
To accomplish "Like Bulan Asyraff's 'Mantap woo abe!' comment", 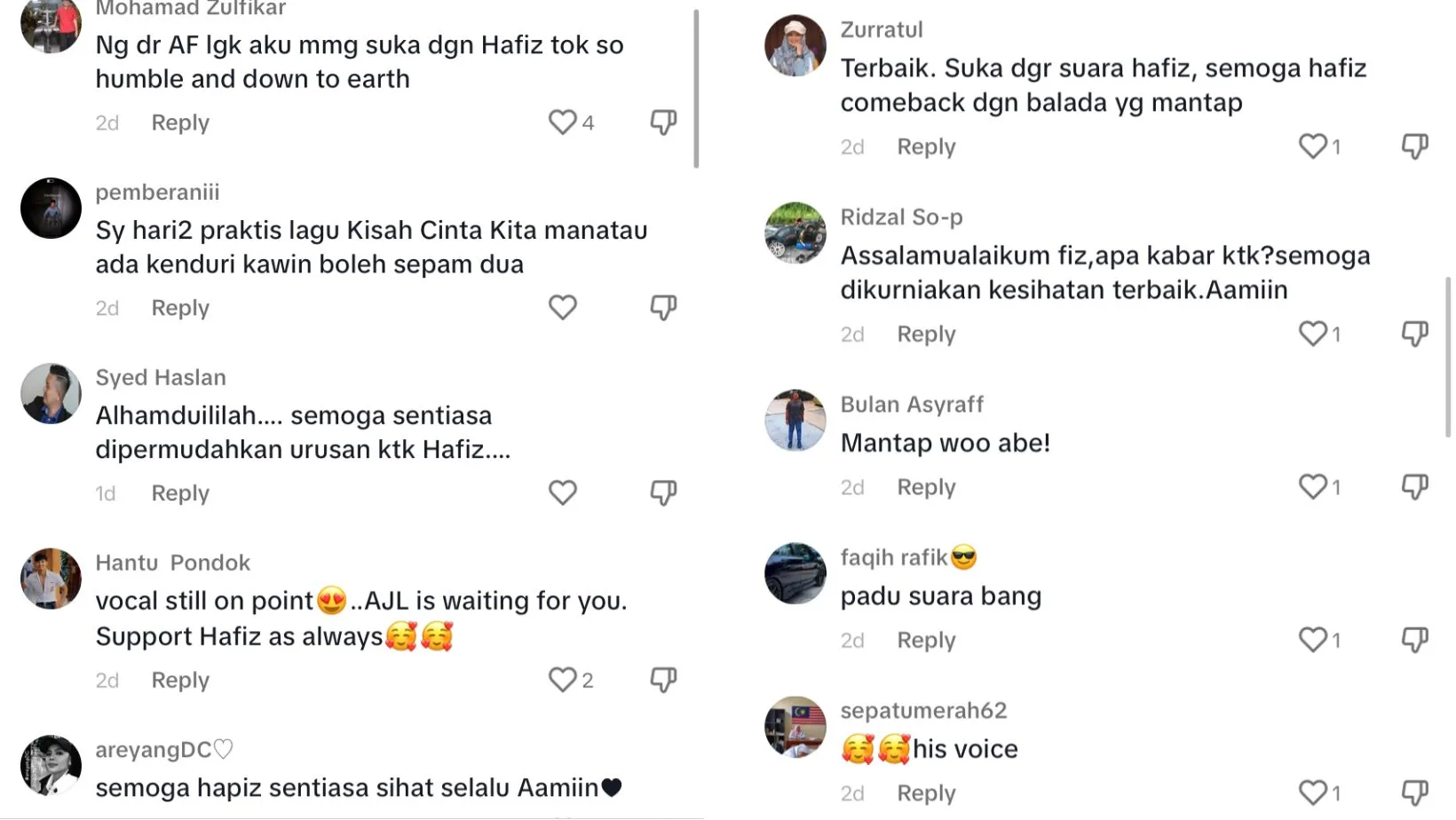I will coord(1312,486).
